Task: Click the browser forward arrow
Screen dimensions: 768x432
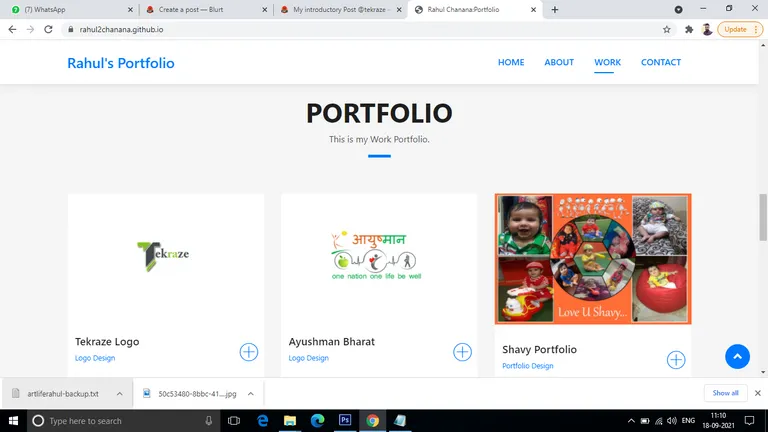Action: pos(30,29)
